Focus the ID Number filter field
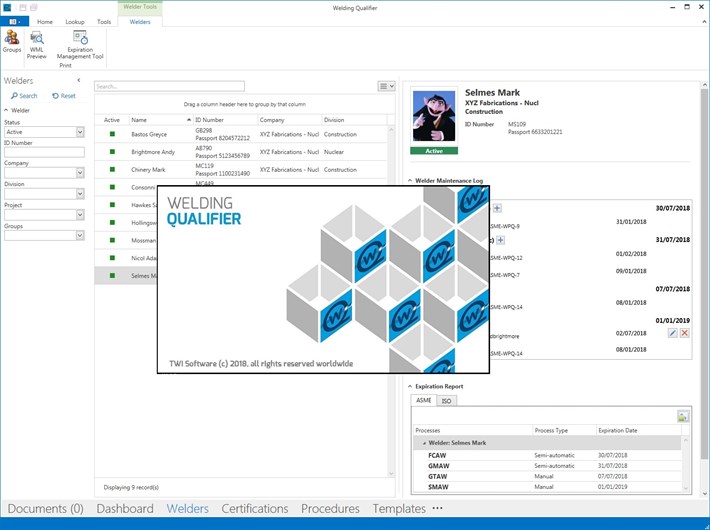This screenshot has height=530, width=710. (44, 152)
